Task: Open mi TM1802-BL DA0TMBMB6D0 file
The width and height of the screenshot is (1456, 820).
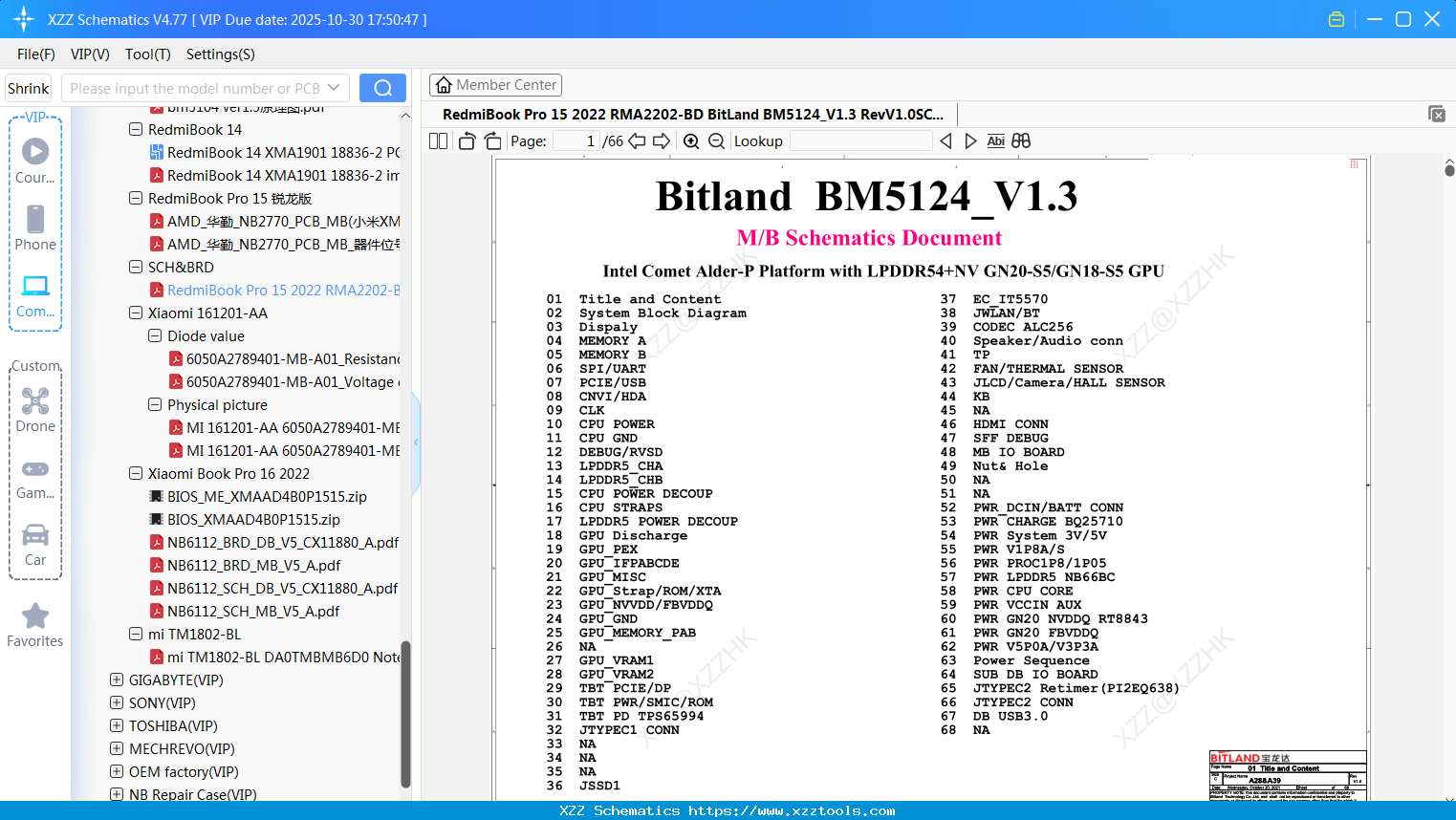Action: pyautogui.click(x=274, y=658)
